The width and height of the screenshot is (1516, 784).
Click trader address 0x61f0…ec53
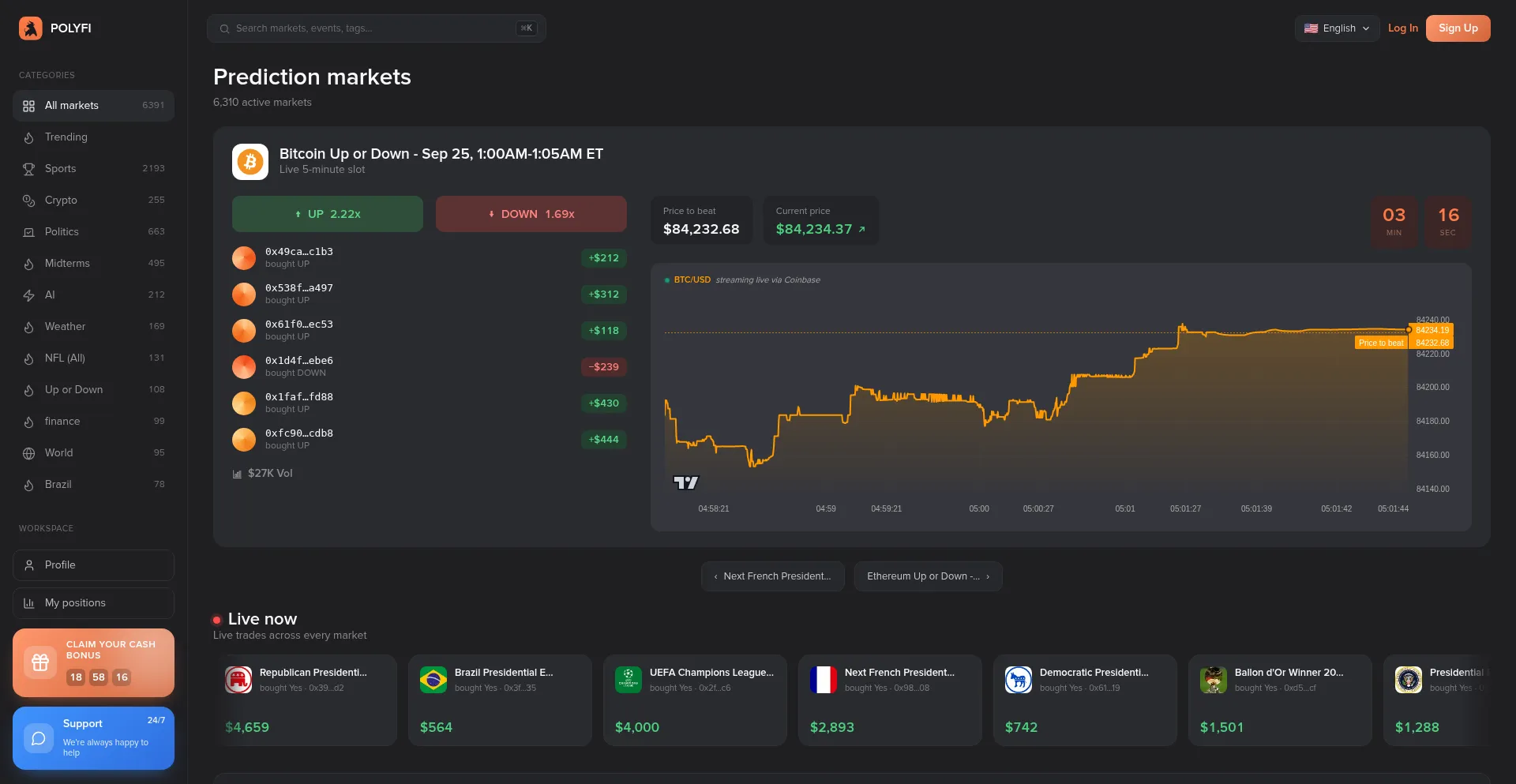(x=299, y=324)
